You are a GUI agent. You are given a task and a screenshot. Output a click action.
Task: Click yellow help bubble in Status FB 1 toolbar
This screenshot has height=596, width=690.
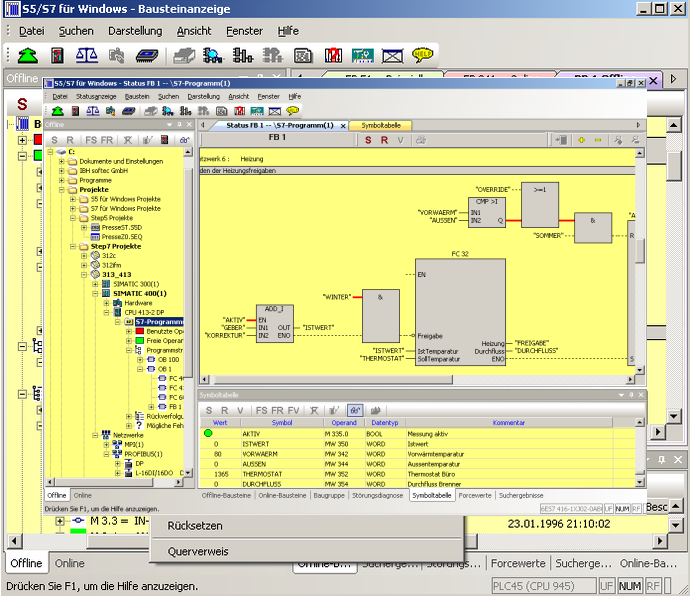292,110
